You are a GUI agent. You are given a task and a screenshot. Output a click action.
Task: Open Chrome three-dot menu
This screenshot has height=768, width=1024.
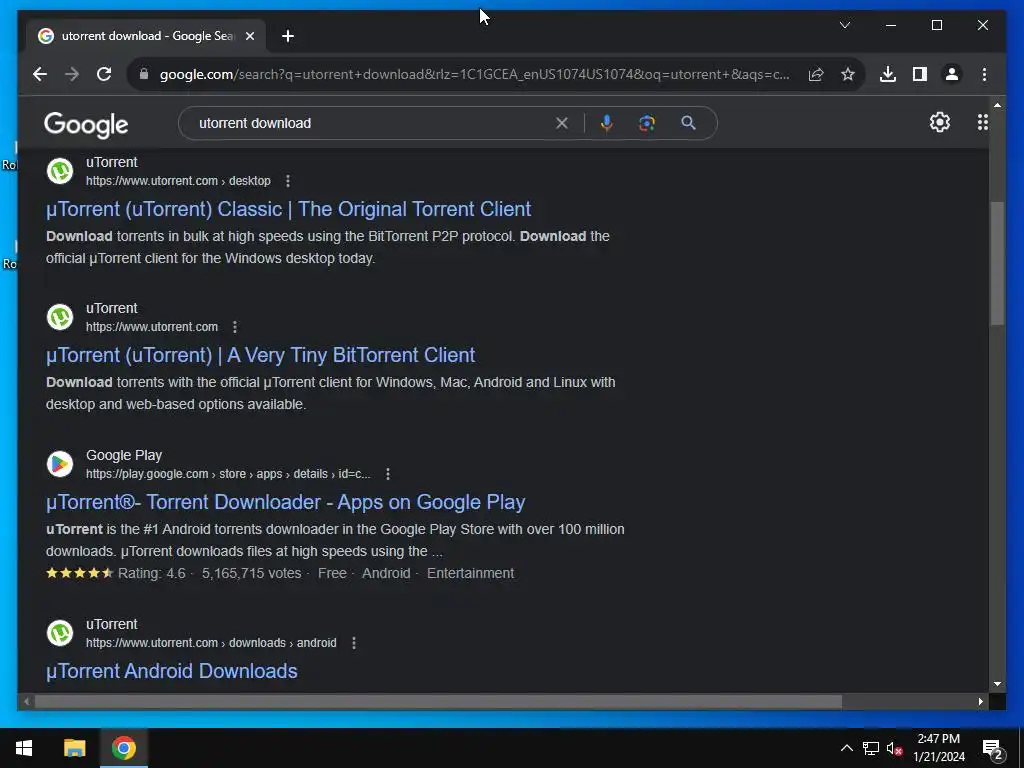[x=984, y=74]
